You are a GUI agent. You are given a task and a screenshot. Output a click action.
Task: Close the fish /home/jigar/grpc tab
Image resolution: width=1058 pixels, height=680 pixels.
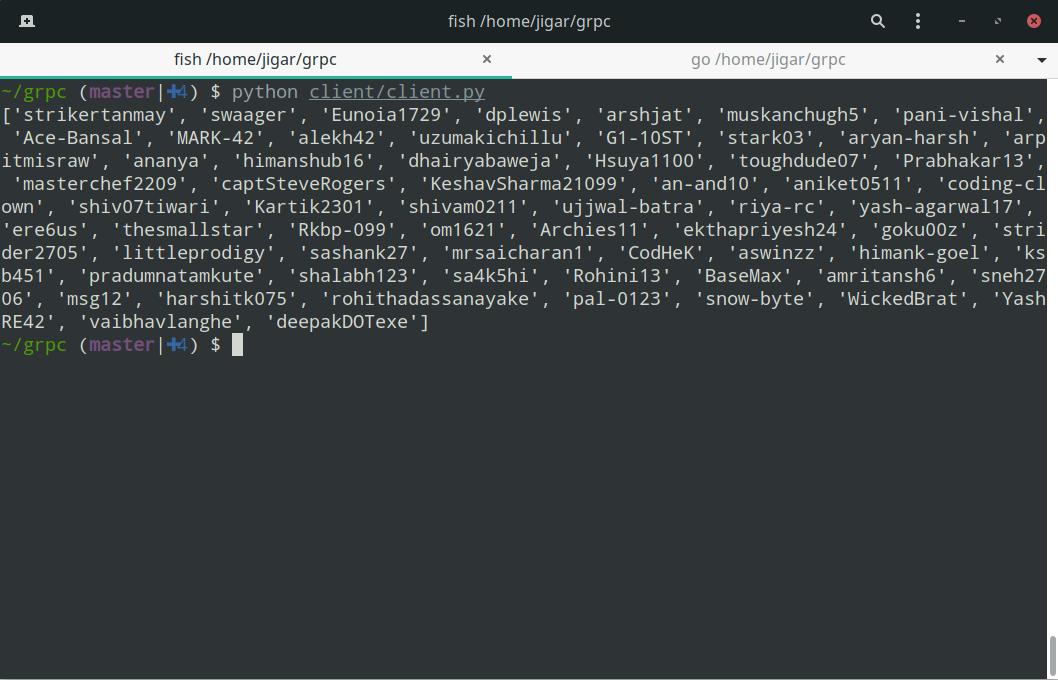point(486,60)
